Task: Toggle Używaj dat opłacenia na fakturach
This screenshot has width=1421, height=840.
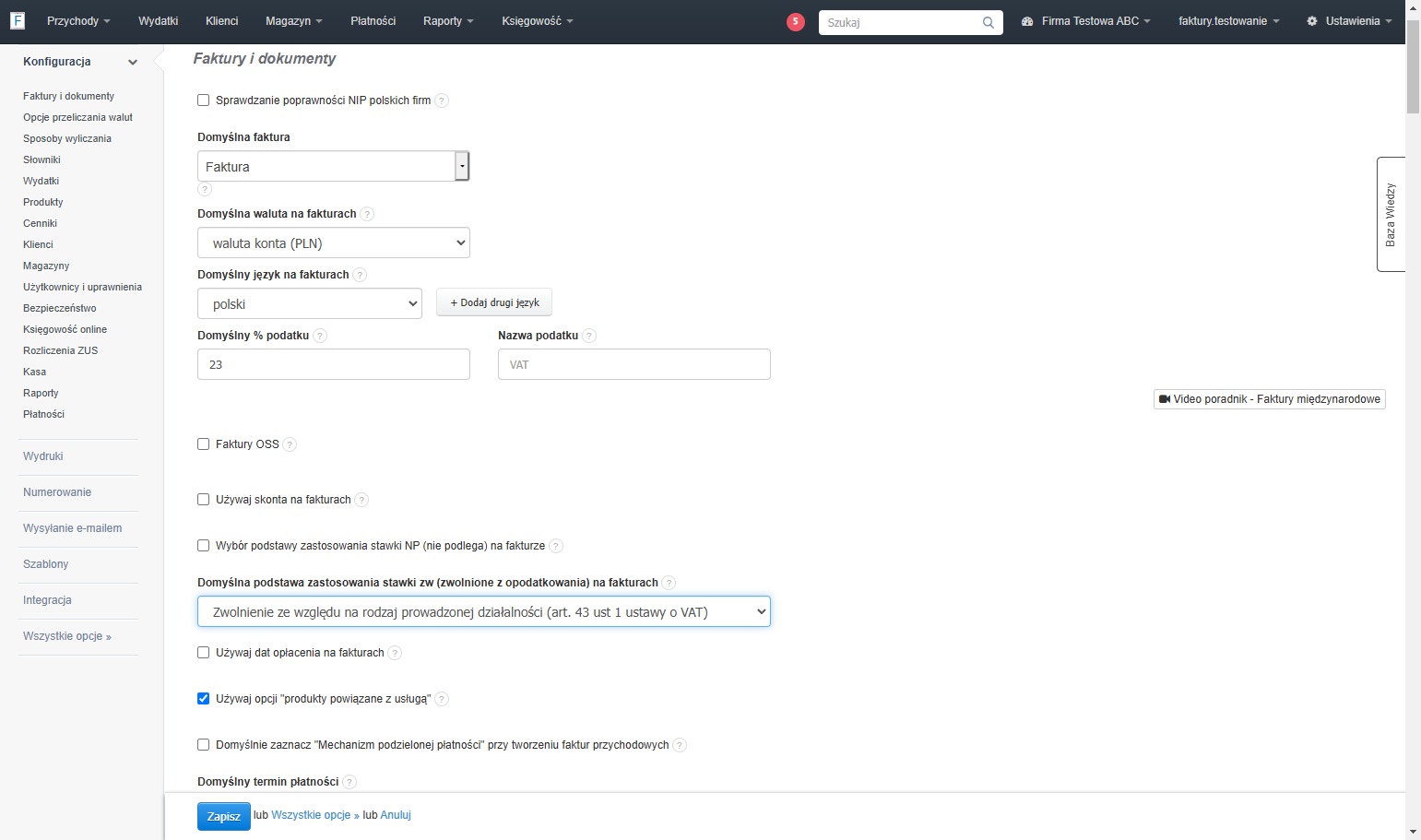Action: point(204,653)
